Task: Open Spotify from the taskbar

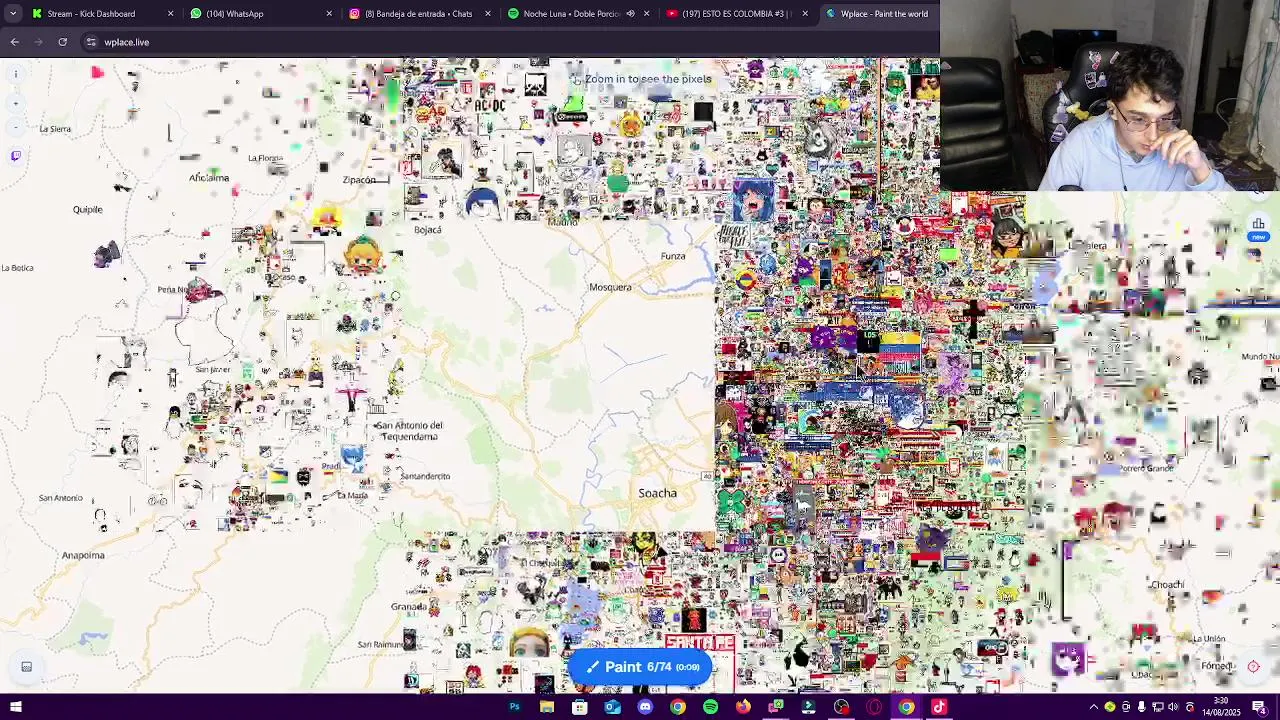Action: point(710,707)
